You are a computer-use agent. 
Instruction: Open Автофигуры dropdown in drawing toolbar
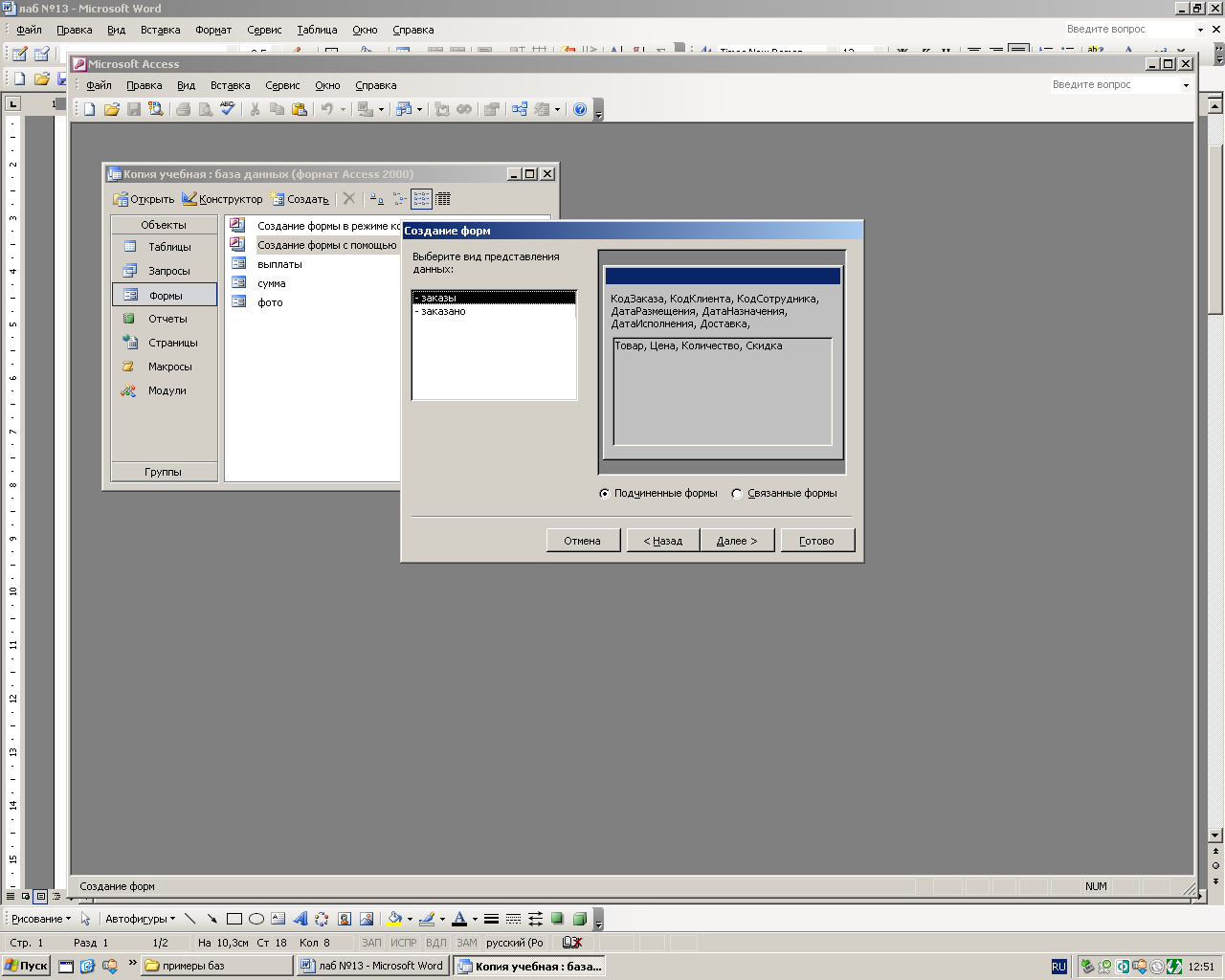point(140,919)
